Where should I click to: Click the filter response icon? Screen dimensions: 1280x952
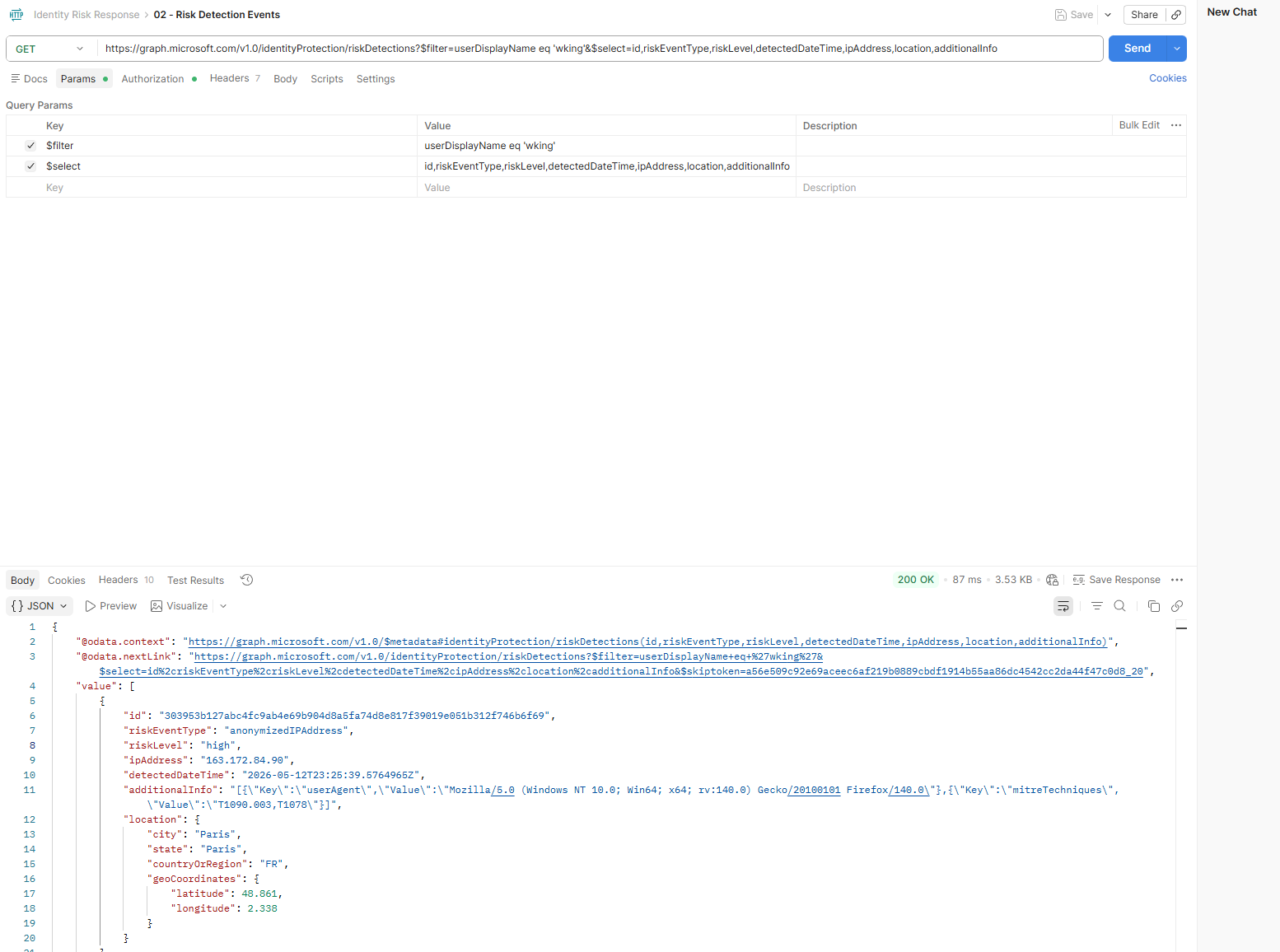1096,606
